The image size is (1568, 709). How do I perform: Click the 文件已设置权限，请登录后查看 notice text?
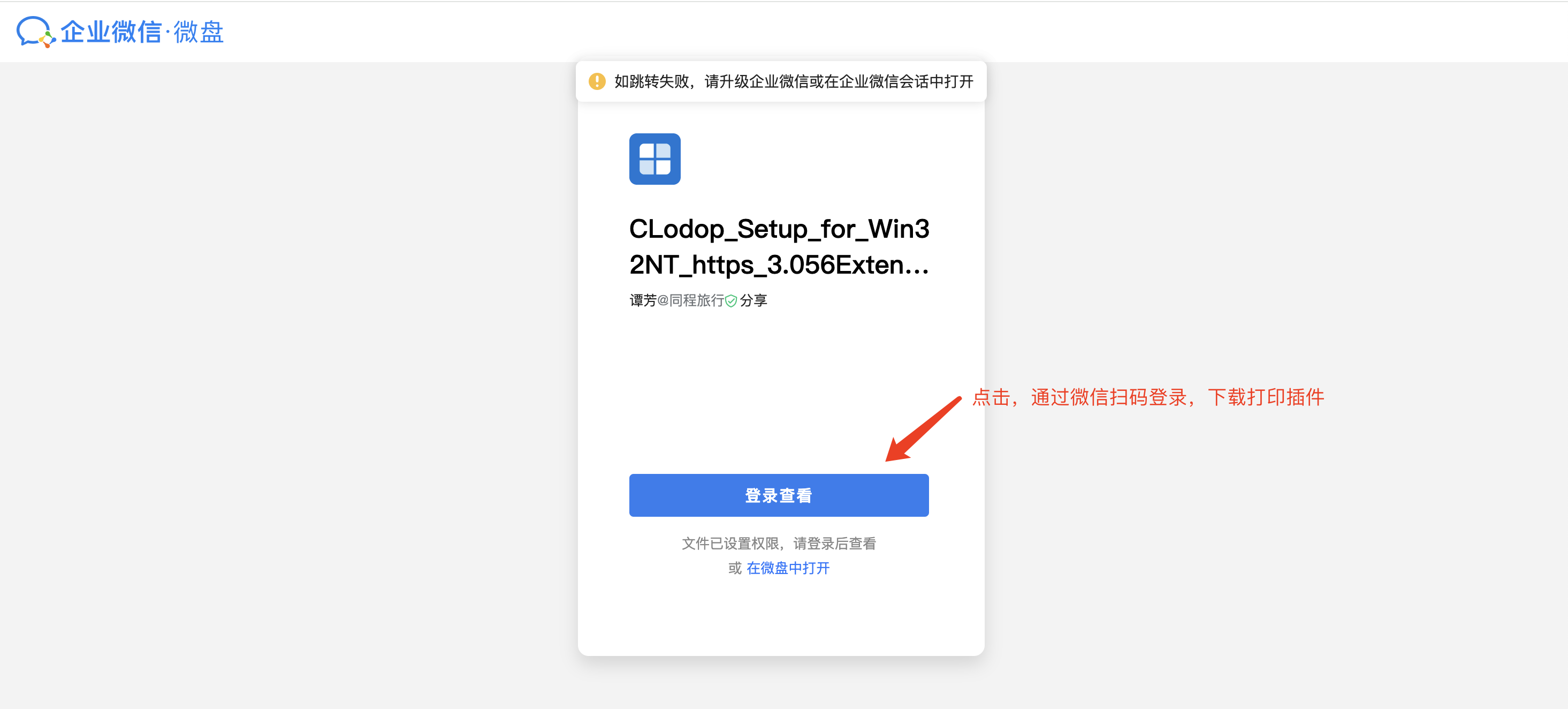(779, 542)
